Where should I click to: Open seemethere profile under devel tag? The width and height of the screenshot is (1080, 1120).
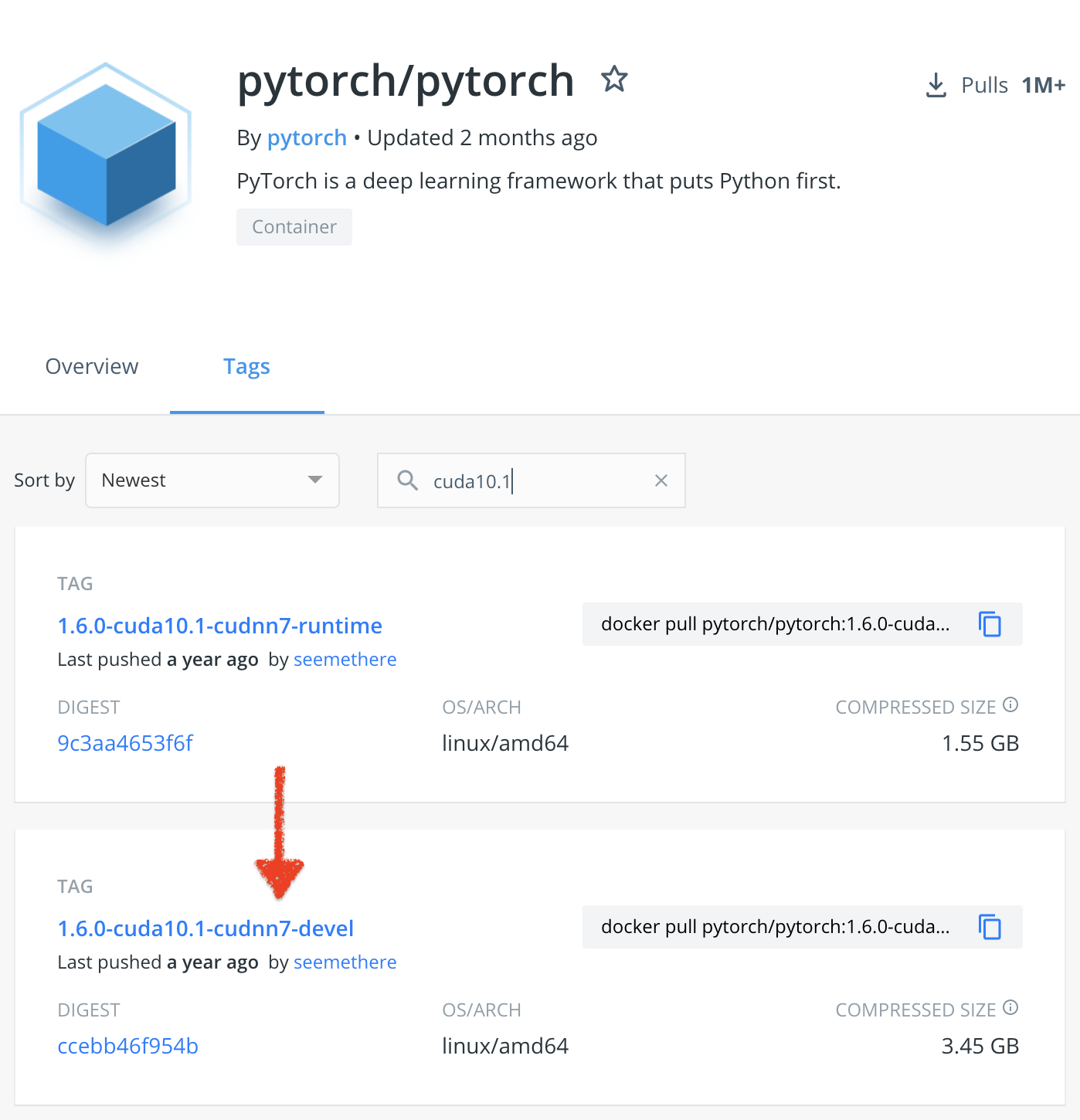[345, 962]
